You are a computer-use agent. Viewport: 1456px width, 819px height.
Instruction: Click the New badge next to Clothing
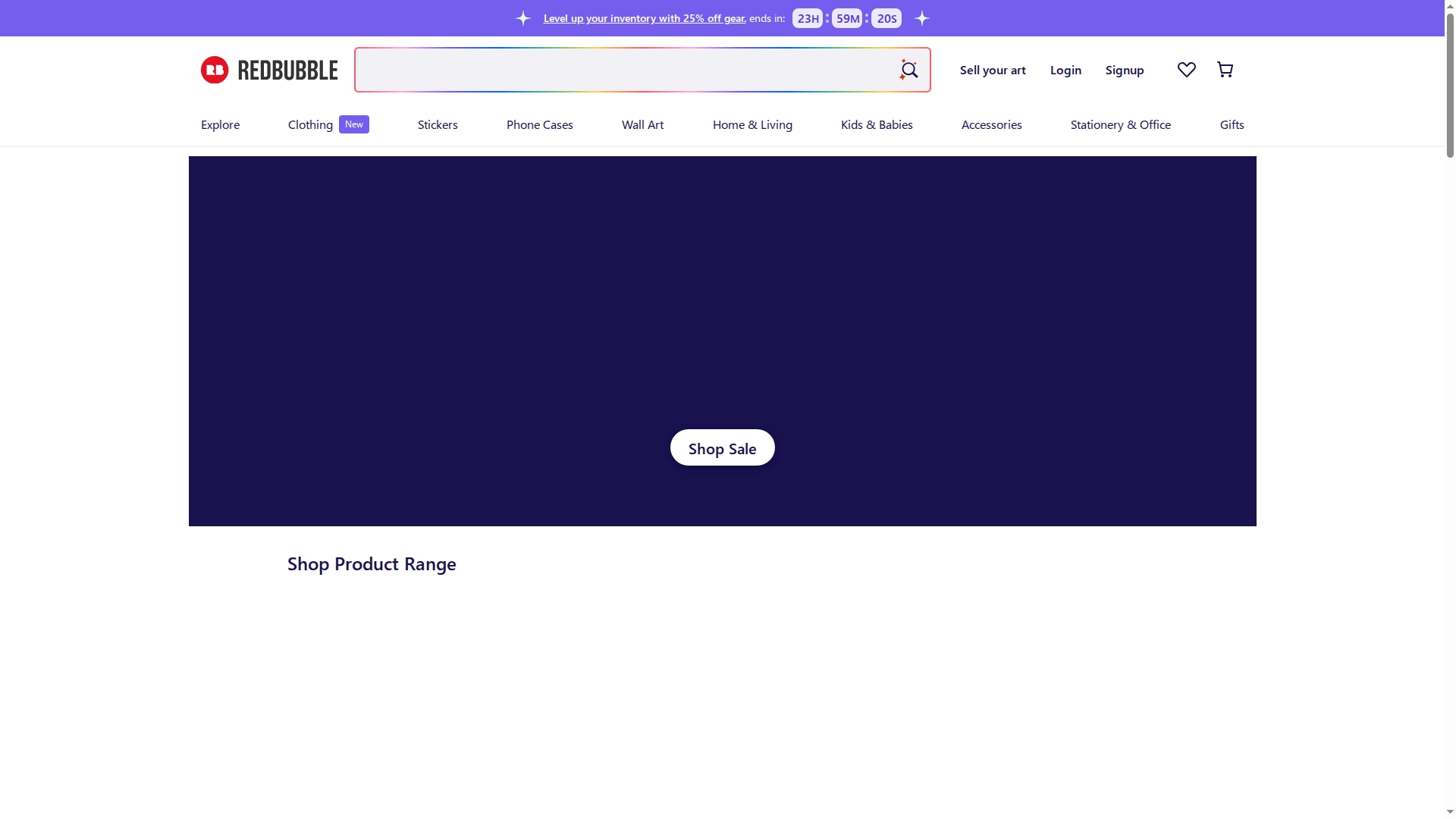pos(353,124)
